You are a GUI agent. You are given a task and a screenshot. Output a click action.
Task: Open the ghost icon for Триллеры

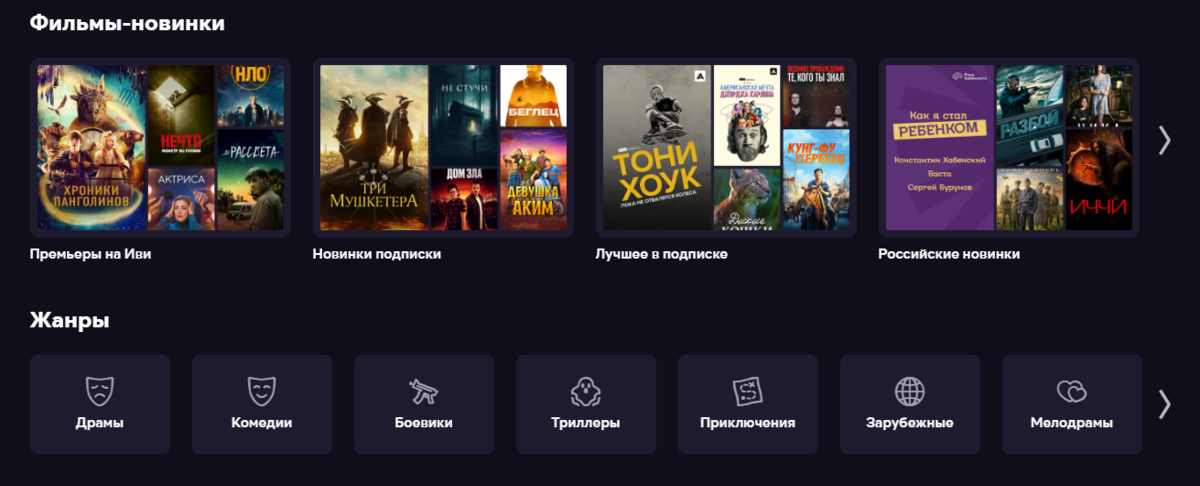click(x=586, y=390)
